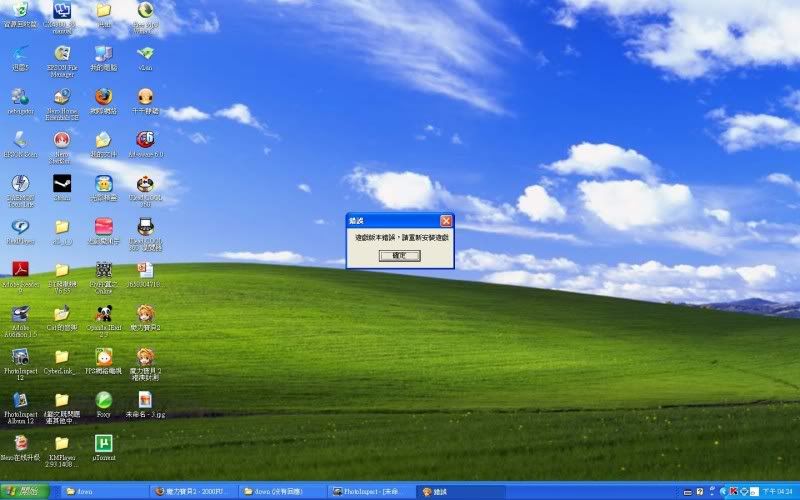Screen dimensions: 800x500
Task: Launch the DAEMON Tools Lite icon
Action: 20,191
